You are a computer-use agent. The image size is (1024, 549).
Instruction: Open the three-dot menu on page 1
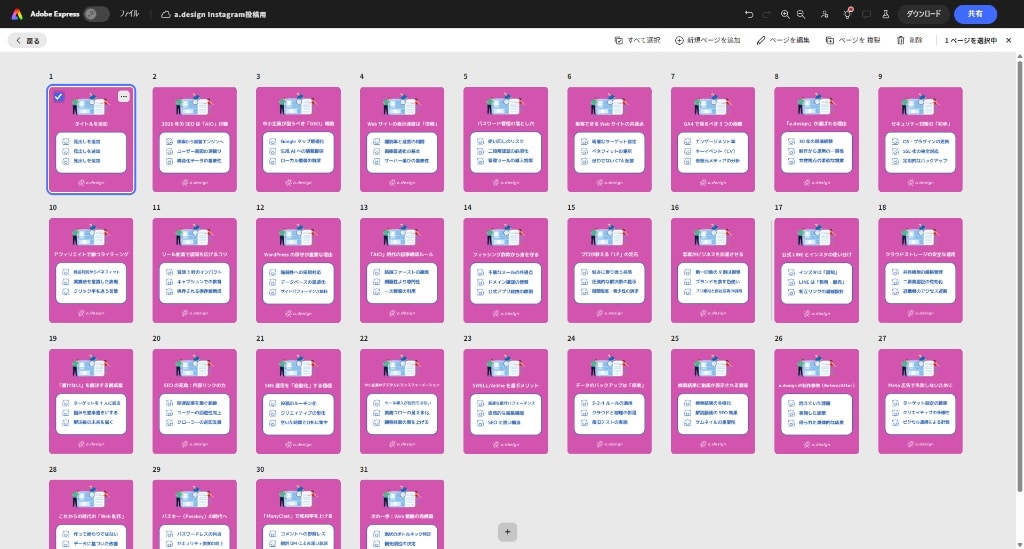(x=123, y=97)
